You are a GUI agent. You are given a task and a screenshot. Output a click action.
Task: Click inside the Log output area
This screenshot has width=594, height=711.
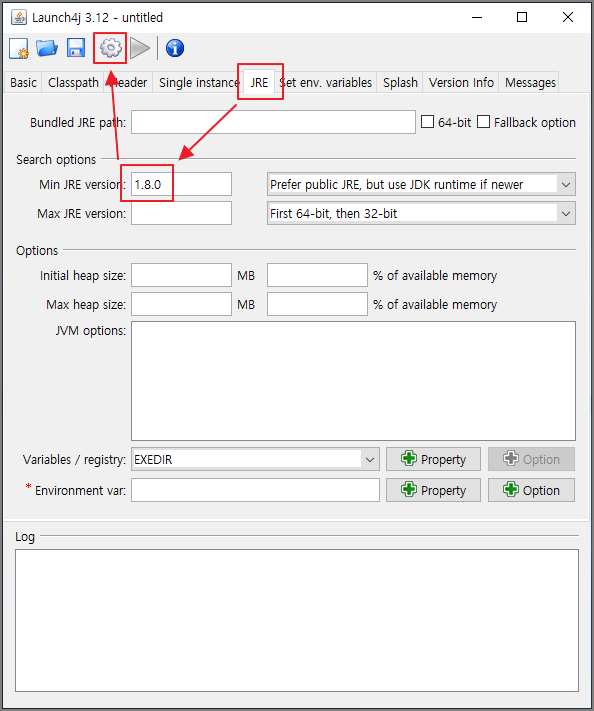point(297,620)
